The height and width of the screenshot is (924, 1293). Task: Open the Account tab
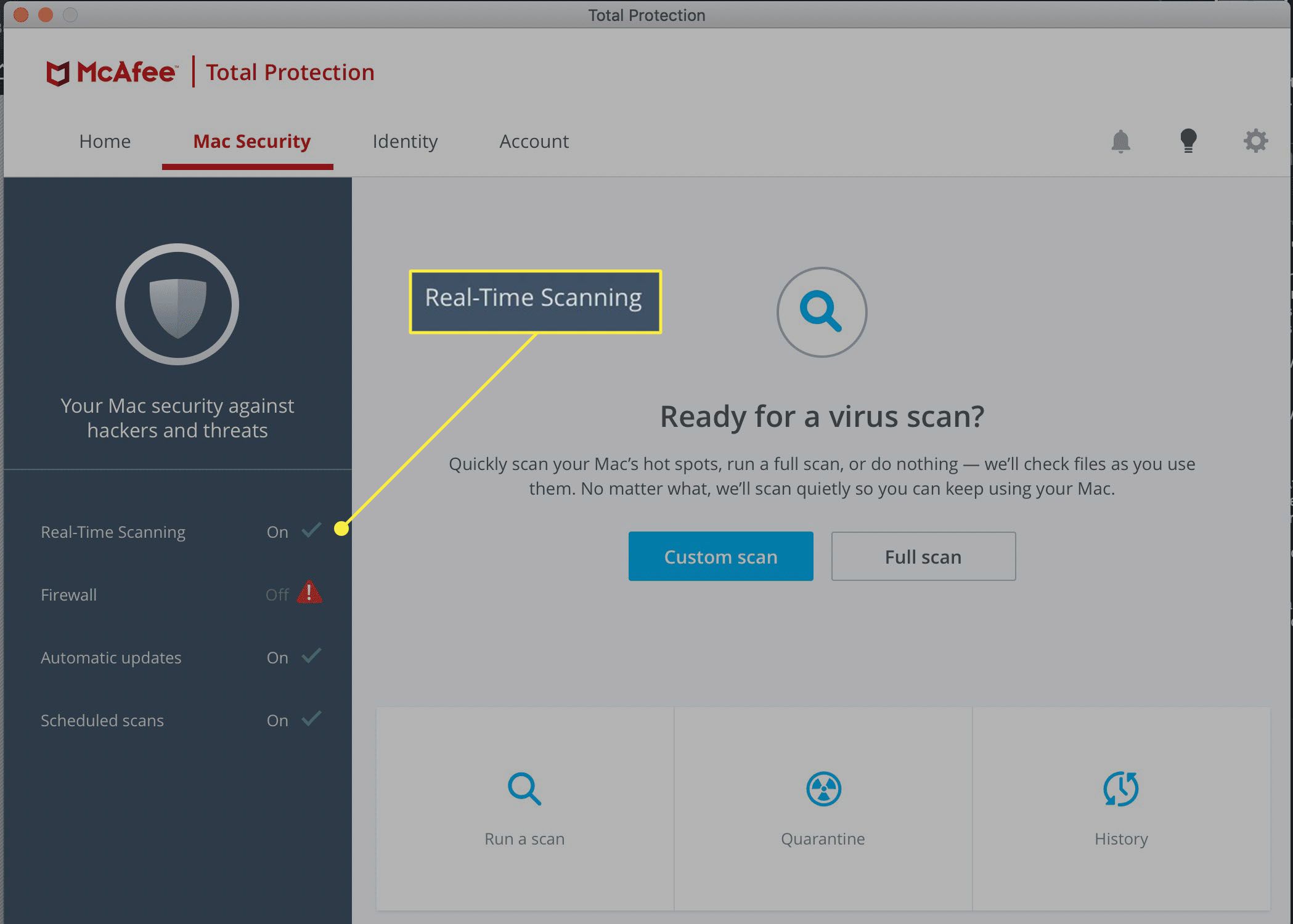(534, 141)
